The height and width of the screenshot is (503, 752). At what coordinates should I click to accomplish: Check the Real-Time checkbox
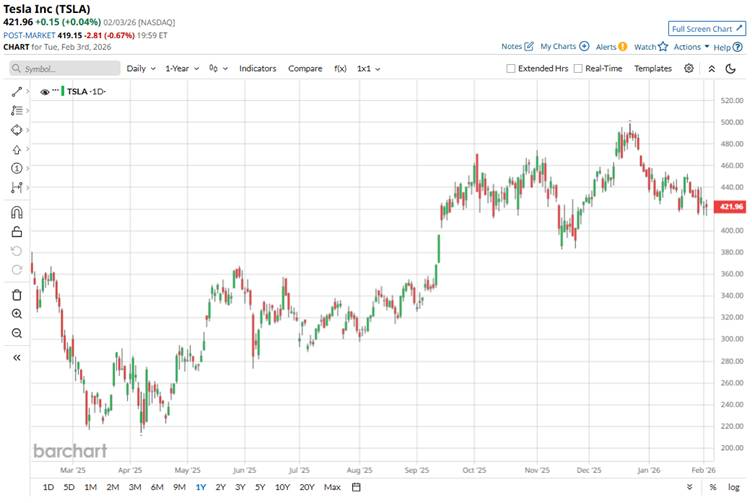[x=578, y=69]
